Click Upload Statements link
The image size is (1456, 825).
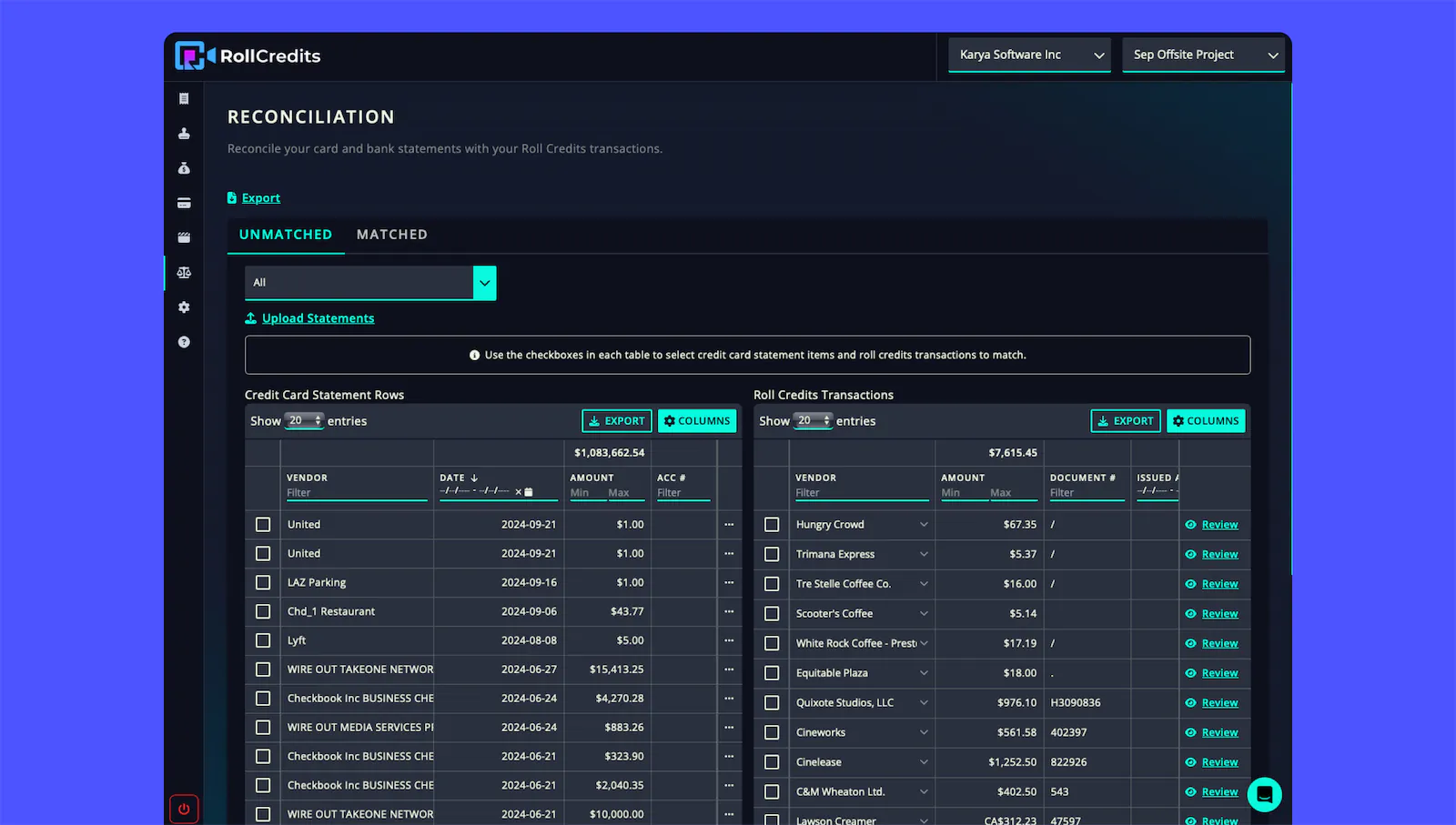(x=318, y=317)
